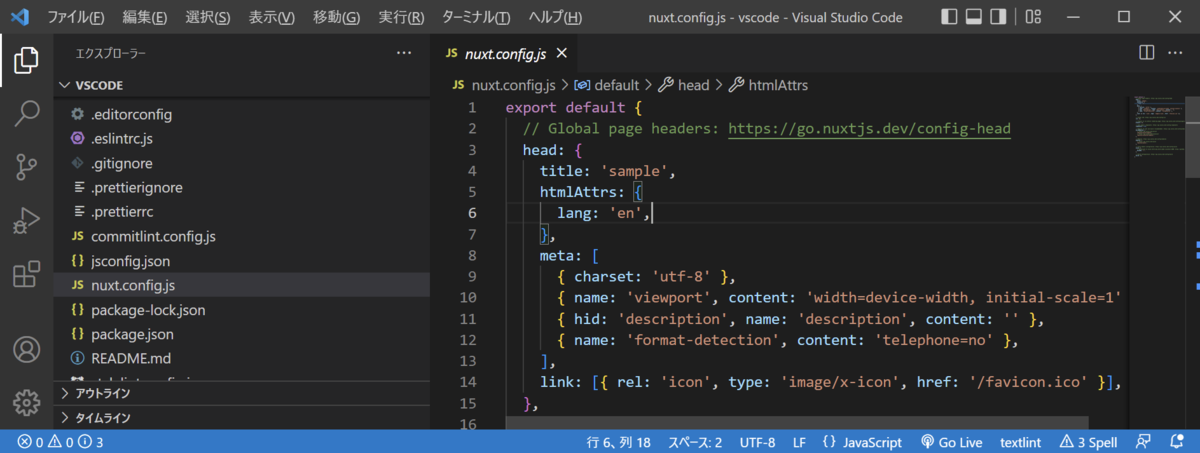Open .eslintrc.js file
The image size is (1200, 453).
[x=242, y=139]
